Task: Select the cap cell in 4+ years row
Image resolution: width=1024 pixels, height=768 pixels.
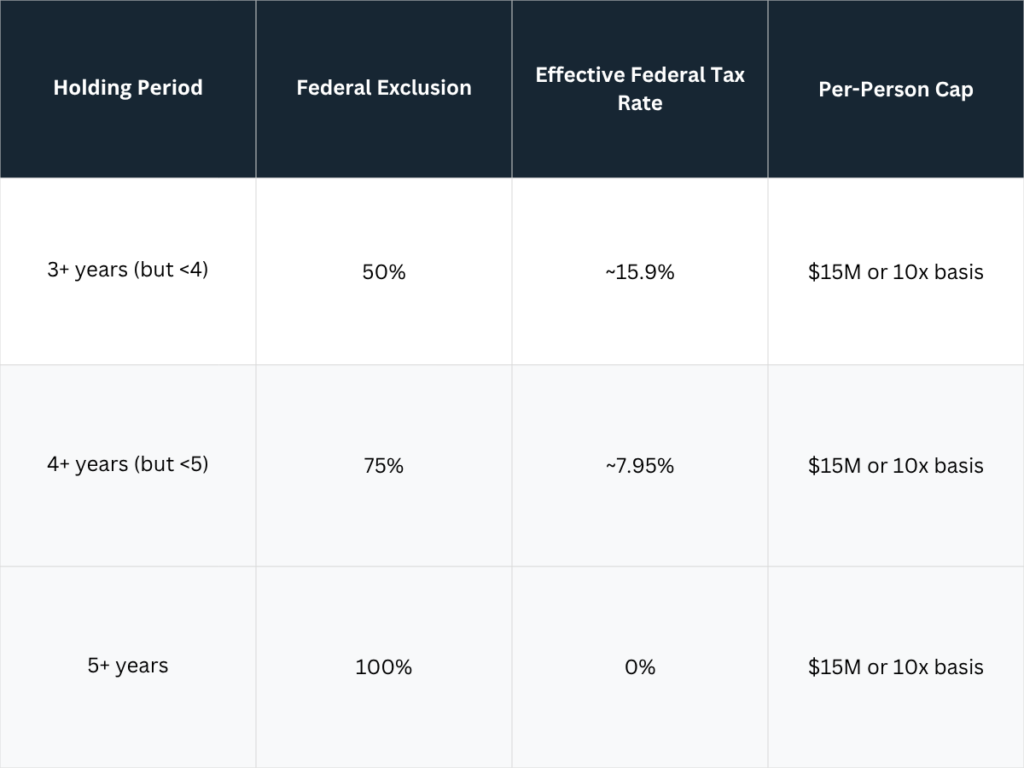Action: [x=896, y=466]
